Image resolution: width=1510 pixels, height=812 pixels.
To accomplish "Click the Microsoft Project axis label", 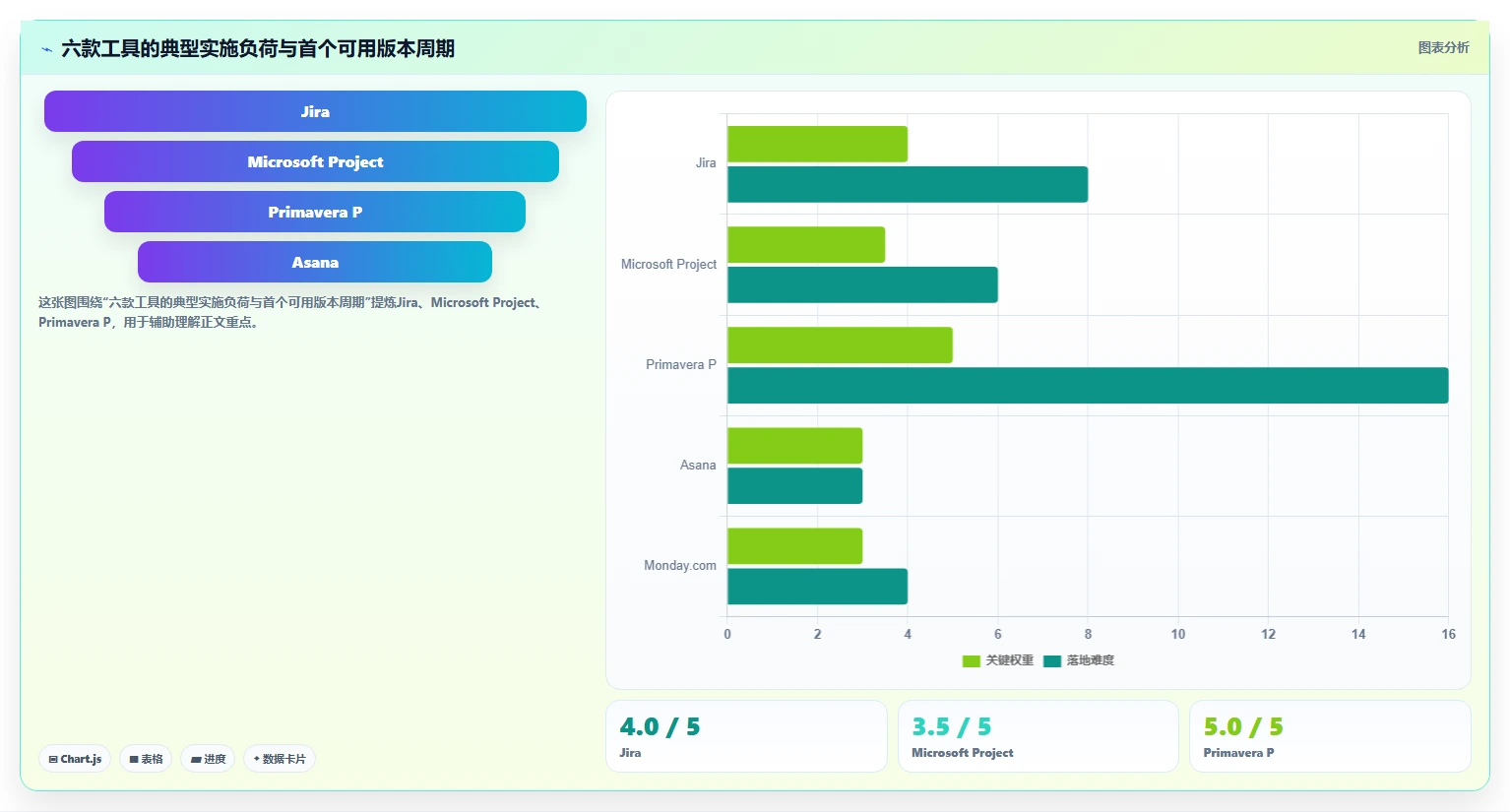I will point(668,264).
